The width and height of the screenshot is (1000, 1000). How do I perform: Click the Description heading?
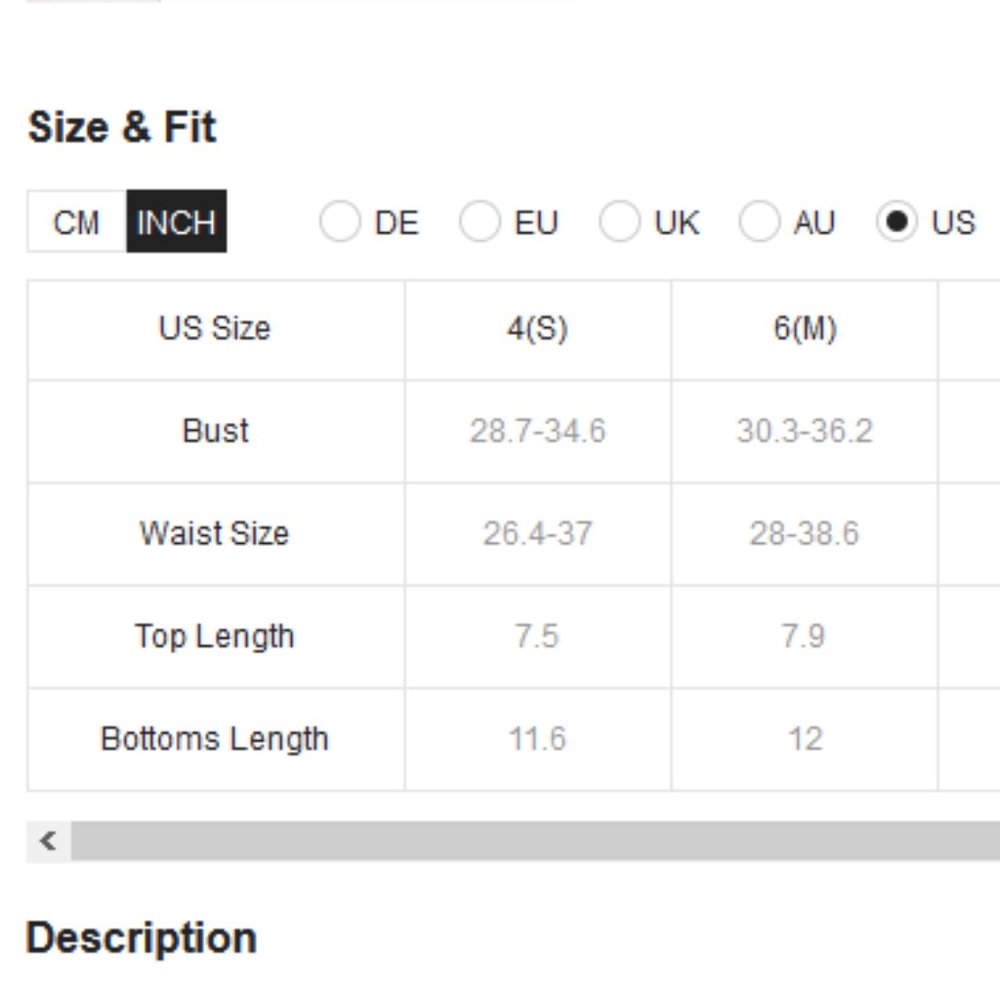(142, 939)
